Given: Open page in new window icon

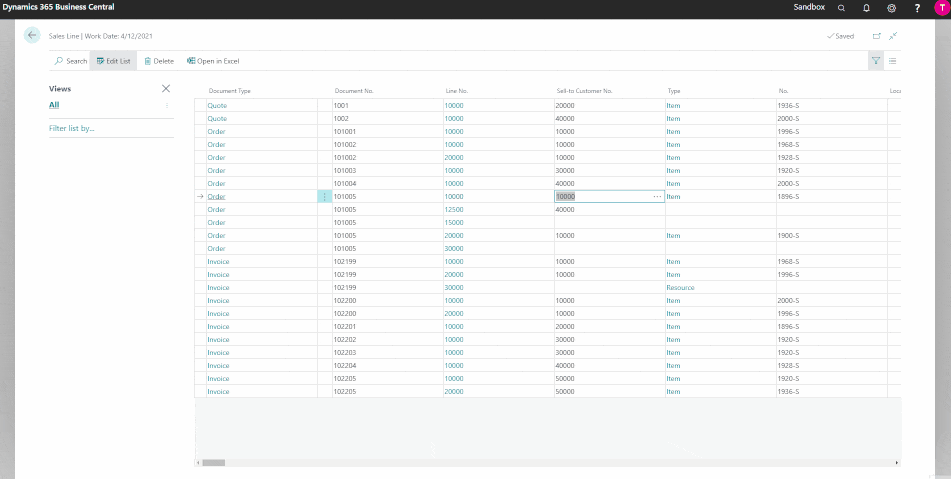Looking at the screenshot, I should click(x=876, y=36).
